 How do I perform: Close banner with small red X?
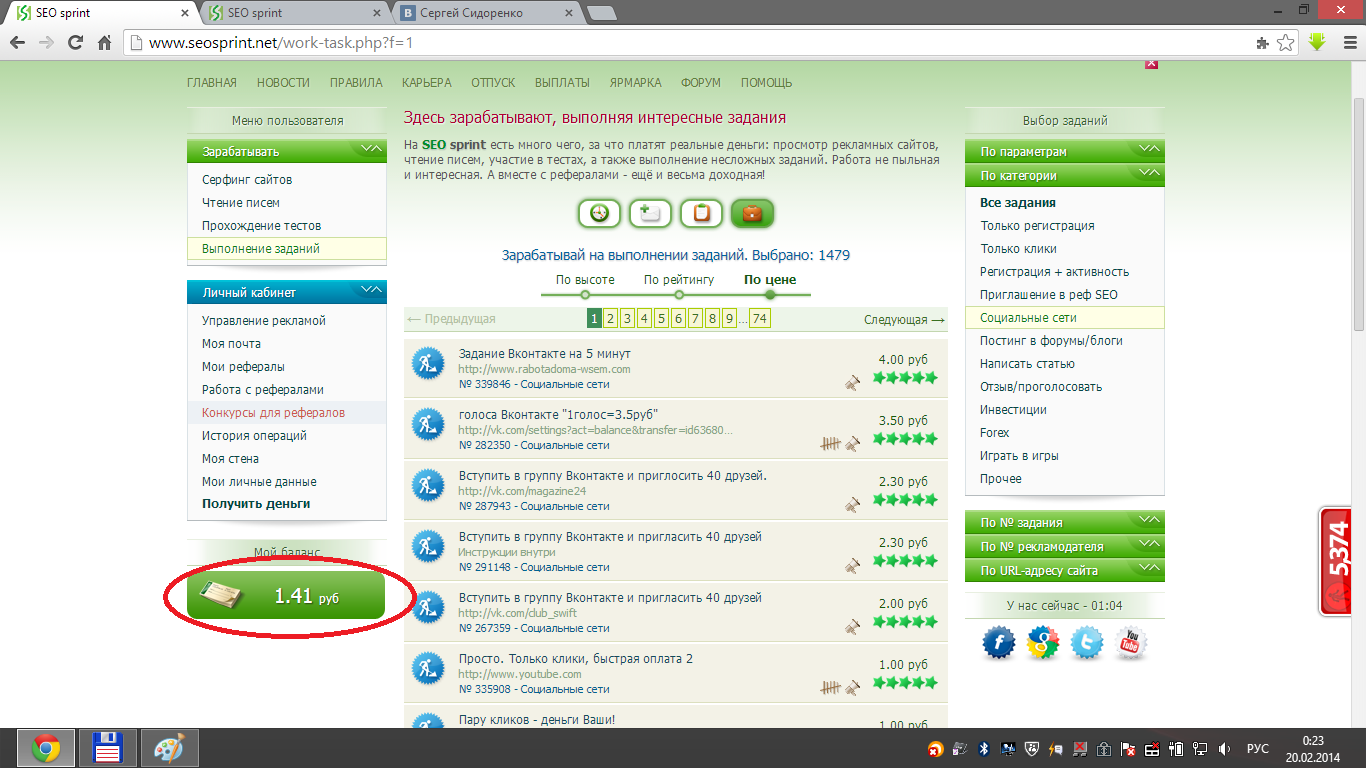[x=1151, y=64]
